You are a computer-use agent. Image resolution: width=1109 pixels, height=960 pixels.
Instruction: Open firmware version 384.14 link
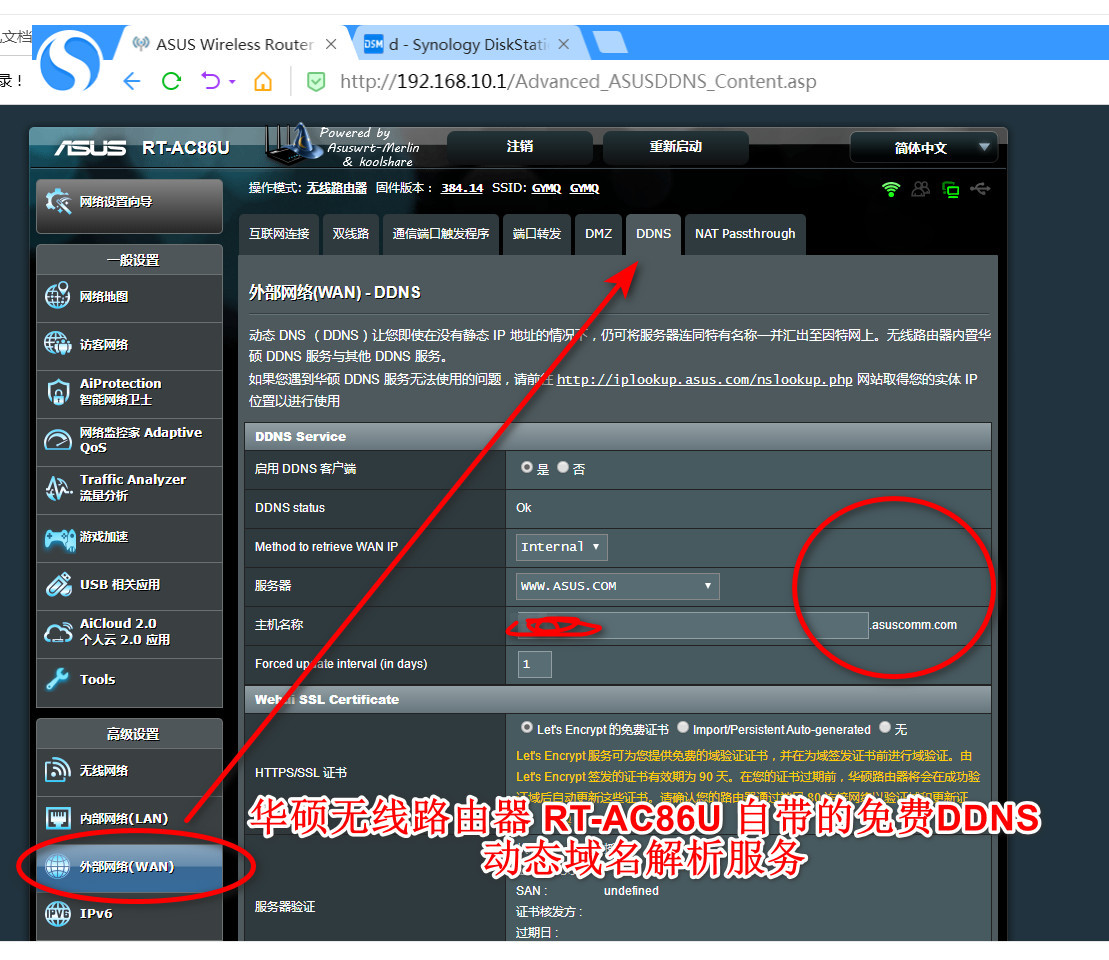462,188
